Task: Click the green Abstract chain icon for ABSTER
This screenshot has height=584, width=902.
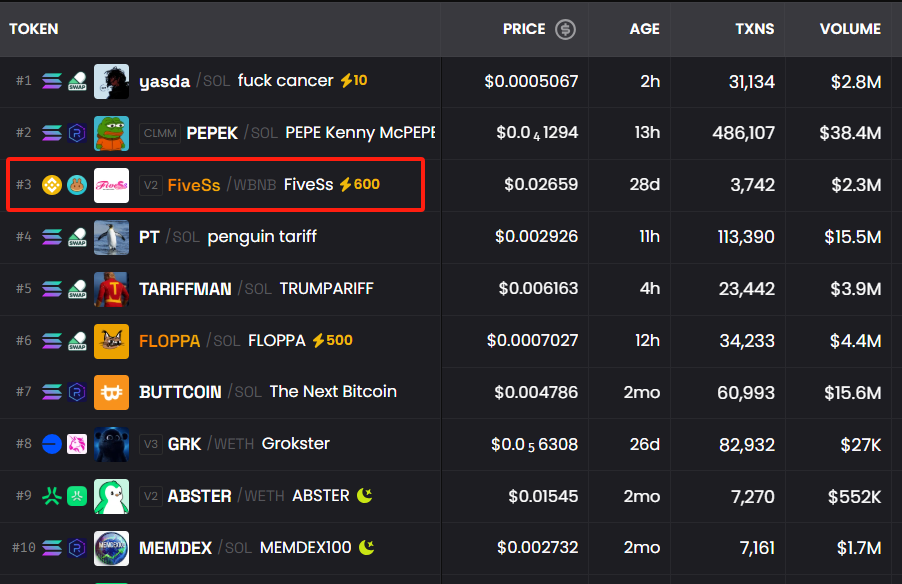Action: click(52, 496)
